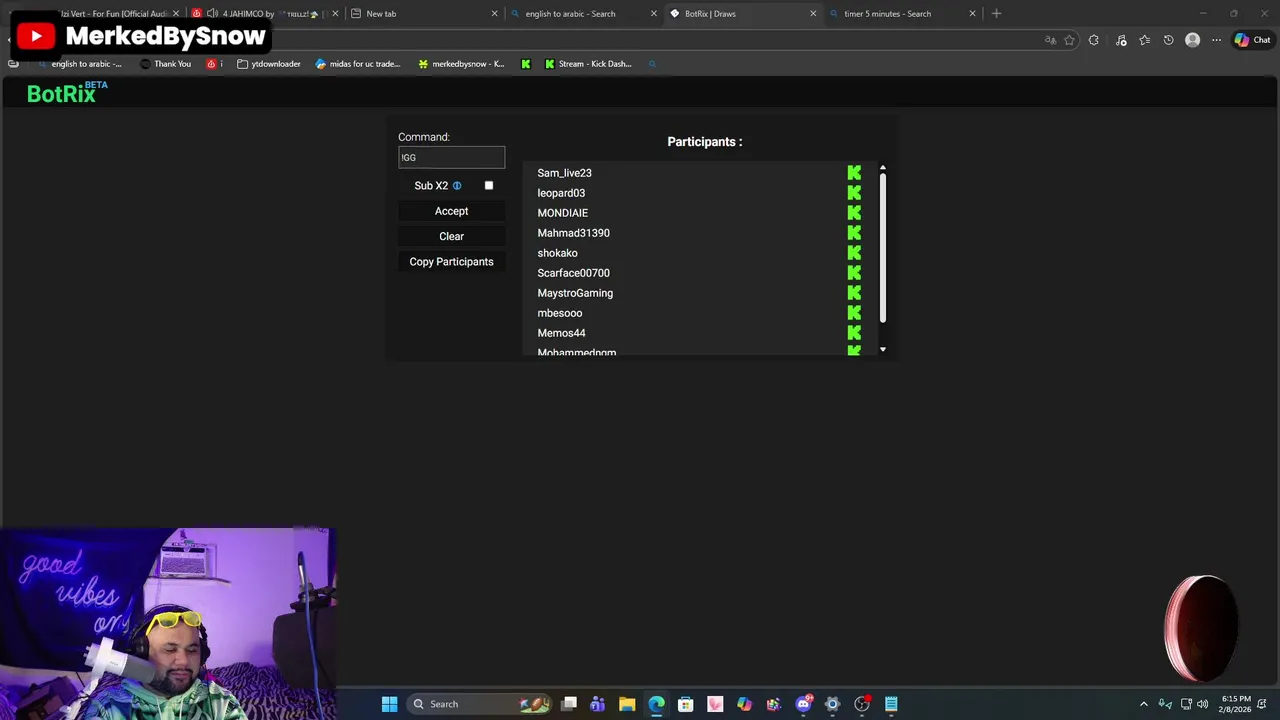Screen dimensions: 1280x720
Task: Open the Copilot Chat button
Action: pos(1252,40)
